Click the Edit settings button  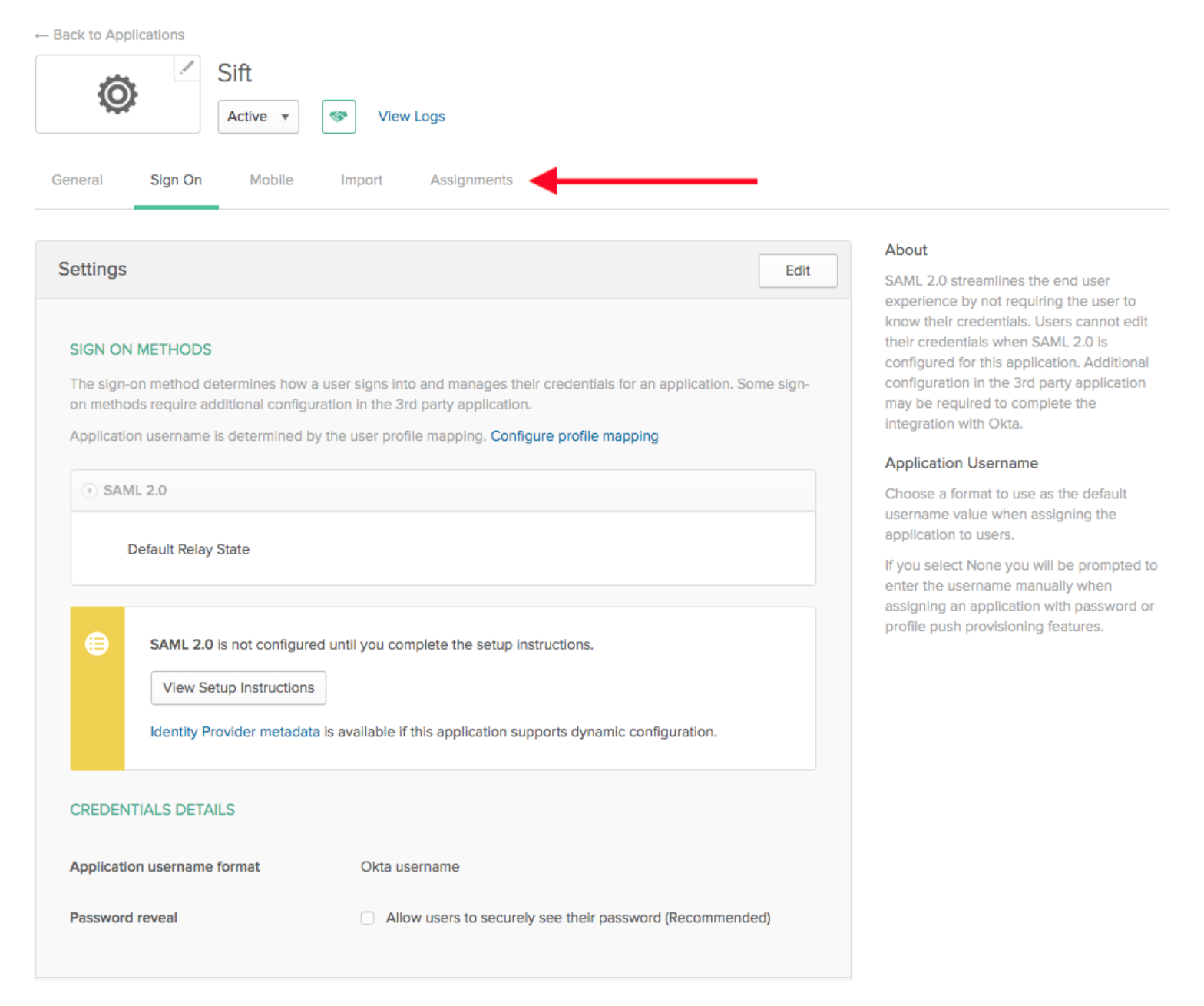coord(798,270)
